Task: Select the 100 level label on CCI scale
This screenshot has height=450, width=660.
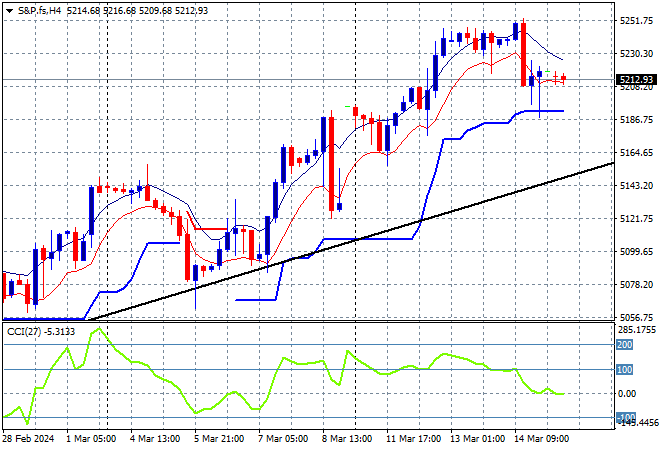Action: click(x=625, y=369)
